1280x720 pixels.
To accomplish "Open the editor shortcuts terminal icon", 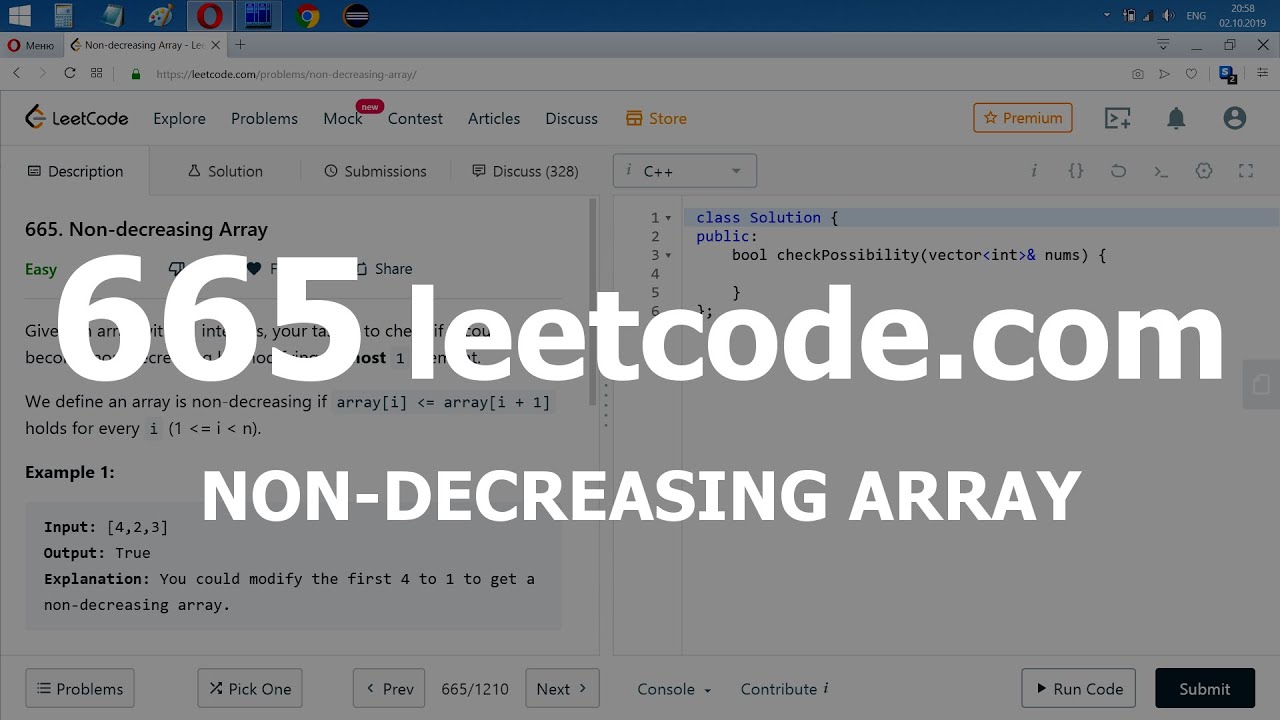I will click(1161, 171).
